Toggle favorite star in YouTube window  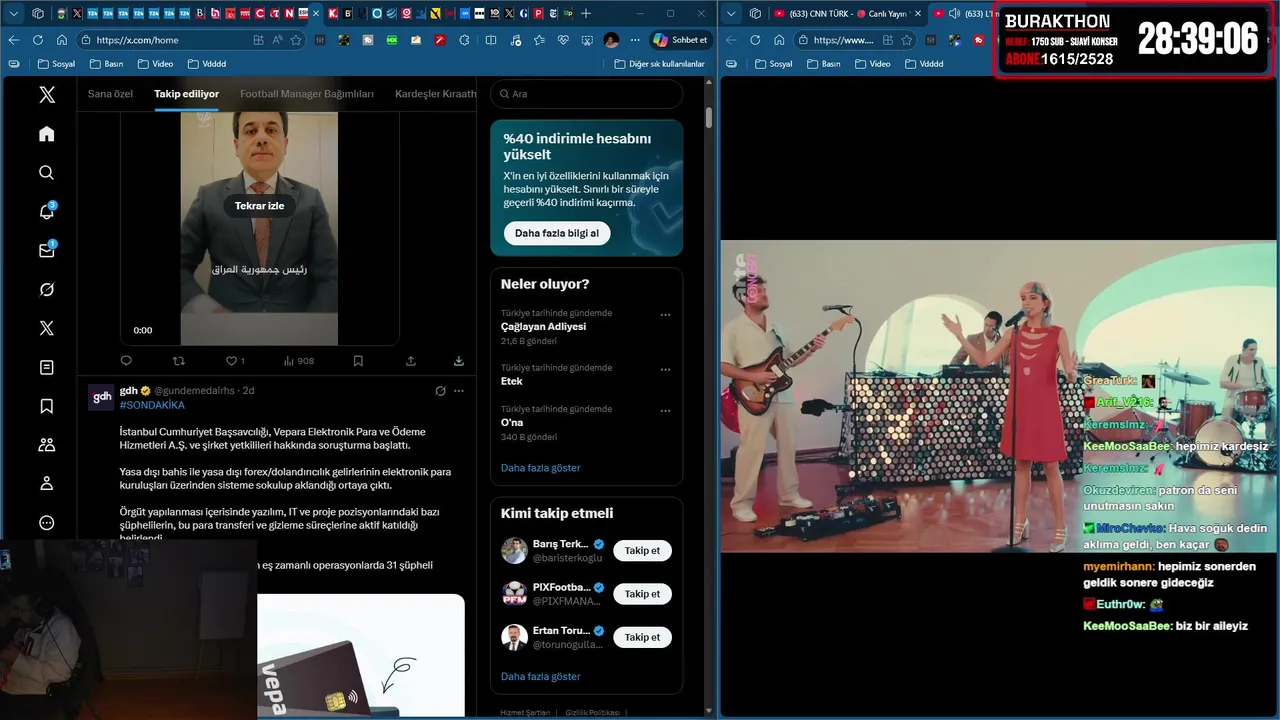[906, 40]
